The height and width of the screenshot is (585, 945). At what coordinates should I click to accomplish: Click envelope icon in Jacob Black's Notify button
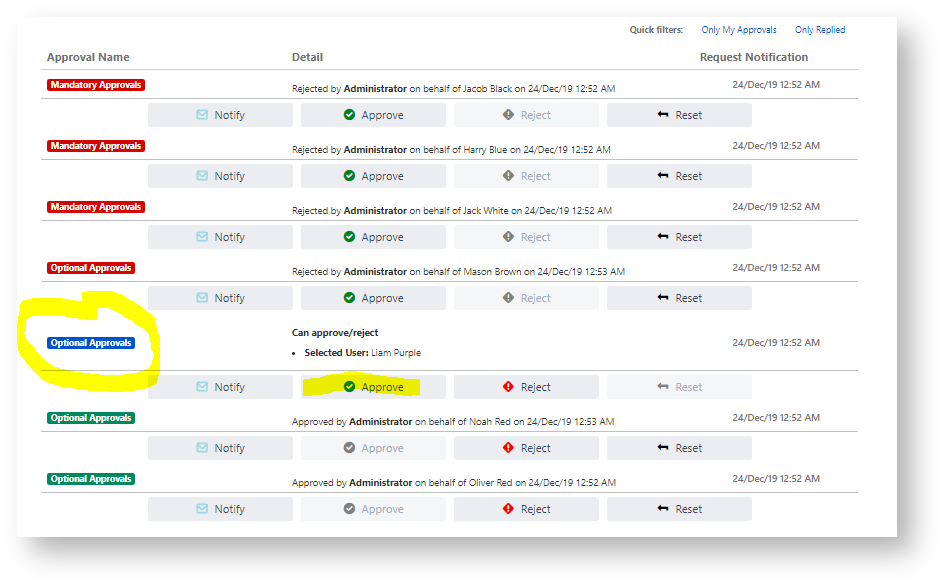[202, 115]
